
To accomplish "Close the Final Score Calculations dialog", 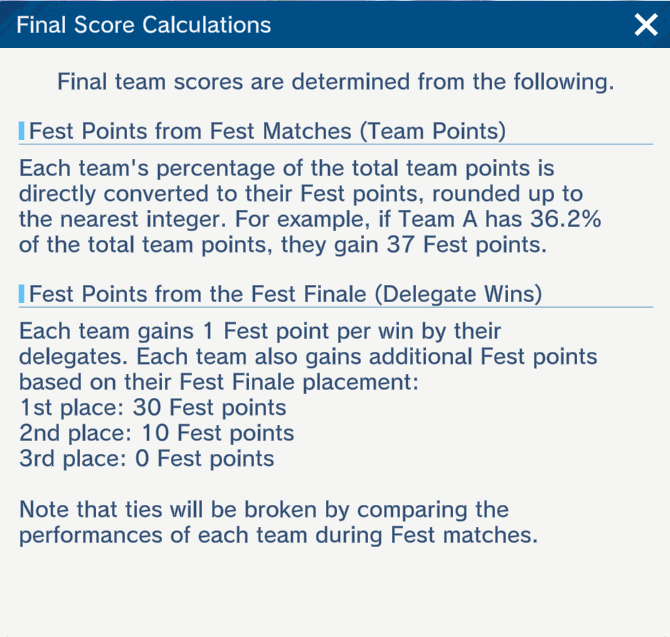I will pos(646,25).
